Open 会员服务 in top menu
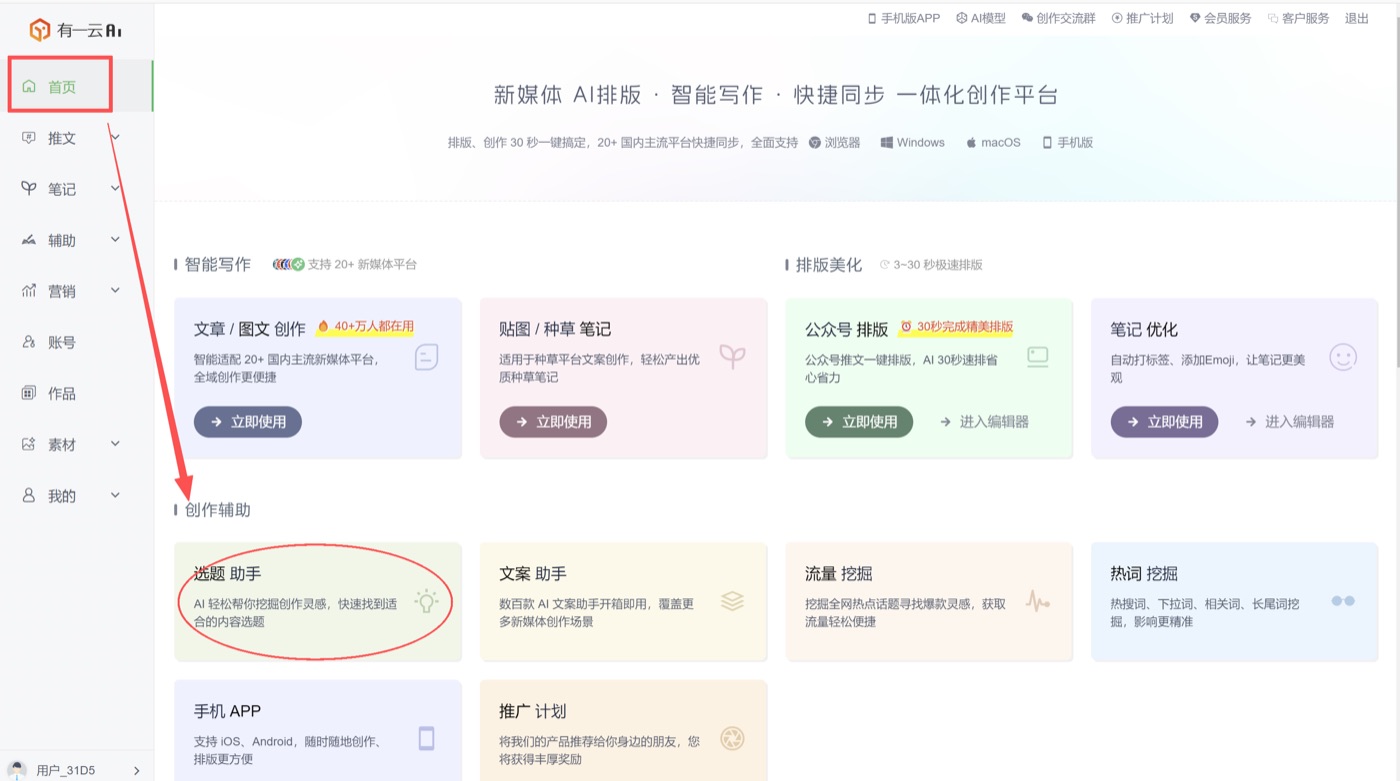This screenshot has height=781, width=1400. click(1220, 18)
